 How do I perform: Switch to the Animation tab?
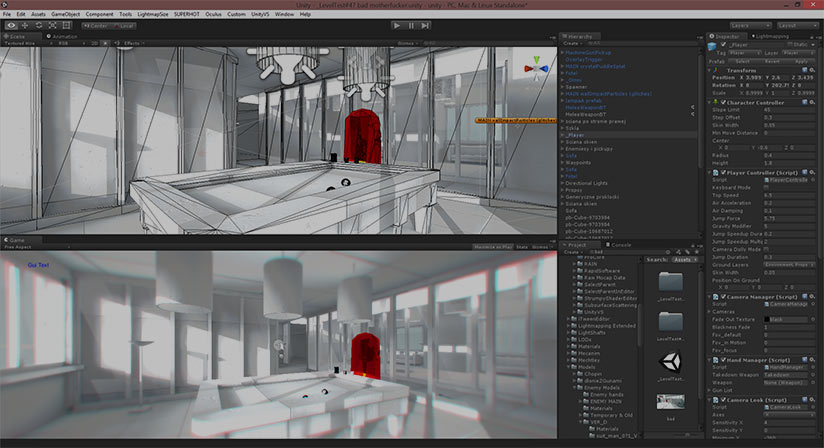tap(62, 36)
